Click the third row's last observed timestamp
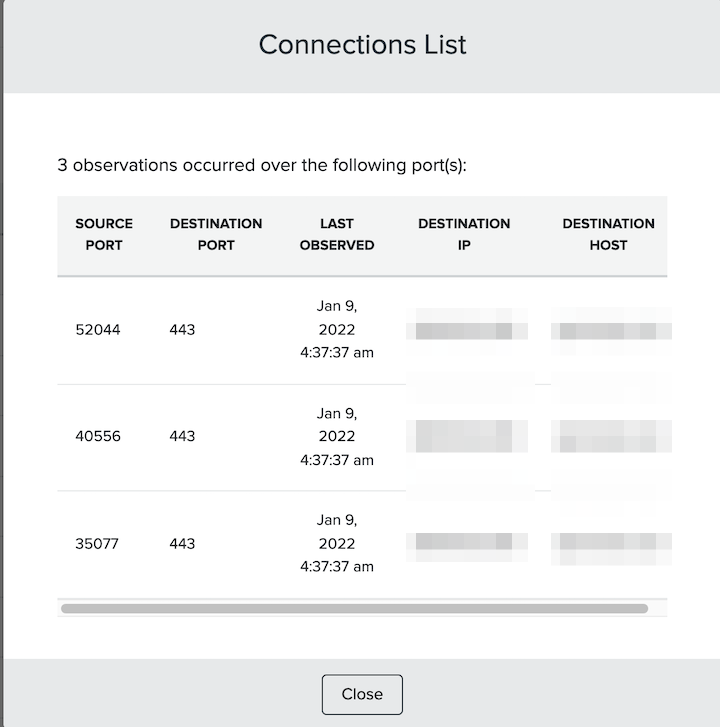Screen dimensions: 720x727 pos(337,543)
